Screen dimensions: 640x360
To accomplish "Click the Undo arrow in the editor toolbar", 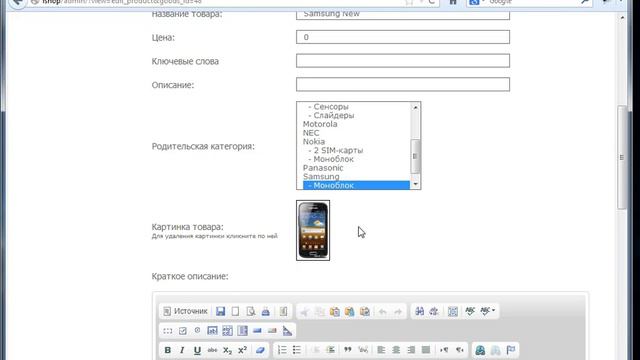I will coord(382,312).
